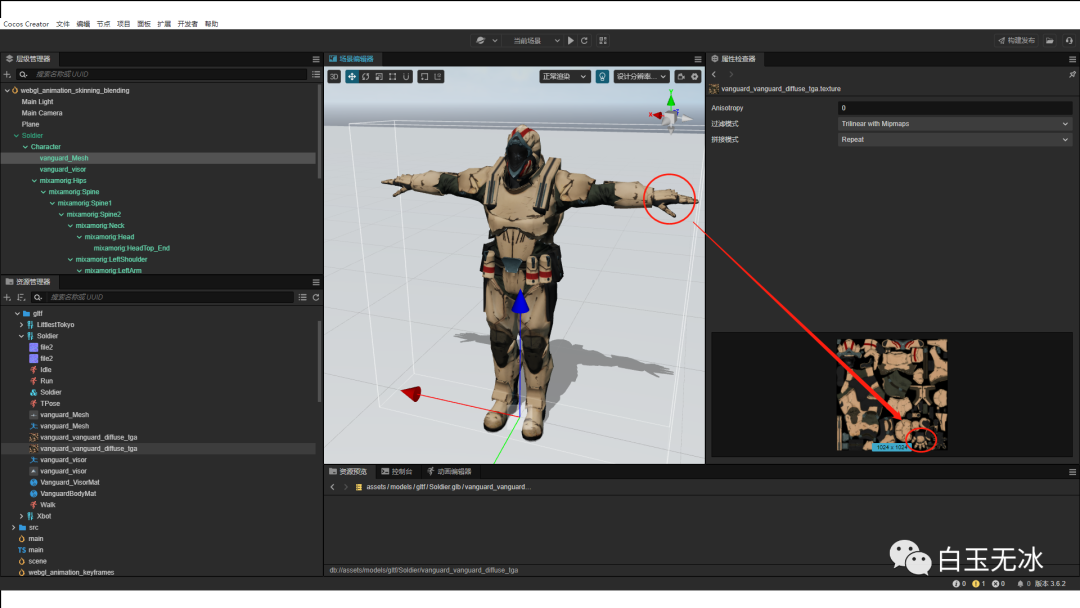This screenshot has width=1080, height=608.
Task: Toggle the scene light bulb icon
Action: [x=602, y=76]
